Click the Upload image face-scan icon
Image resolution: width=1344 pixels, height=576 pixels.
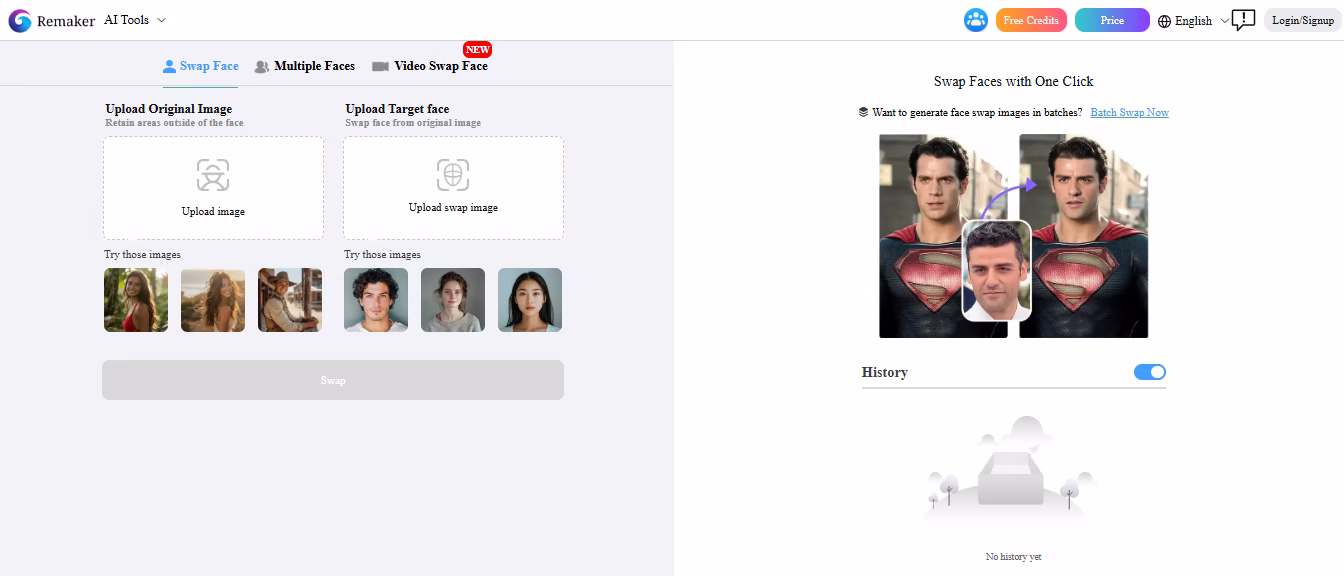coord(213,175)
